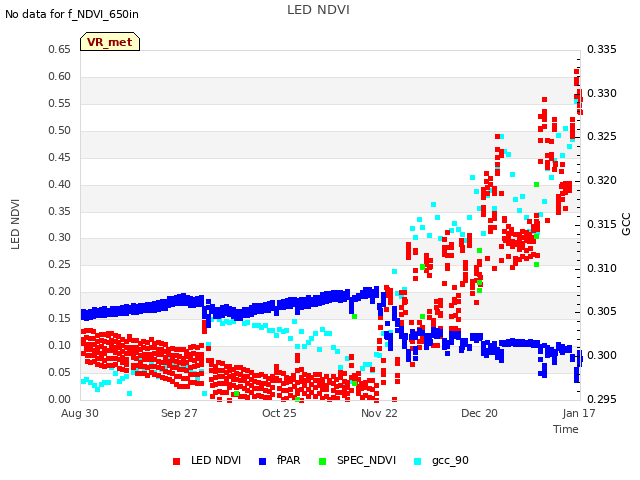Click the red LED NDVI legend swatch

point(176,461)
